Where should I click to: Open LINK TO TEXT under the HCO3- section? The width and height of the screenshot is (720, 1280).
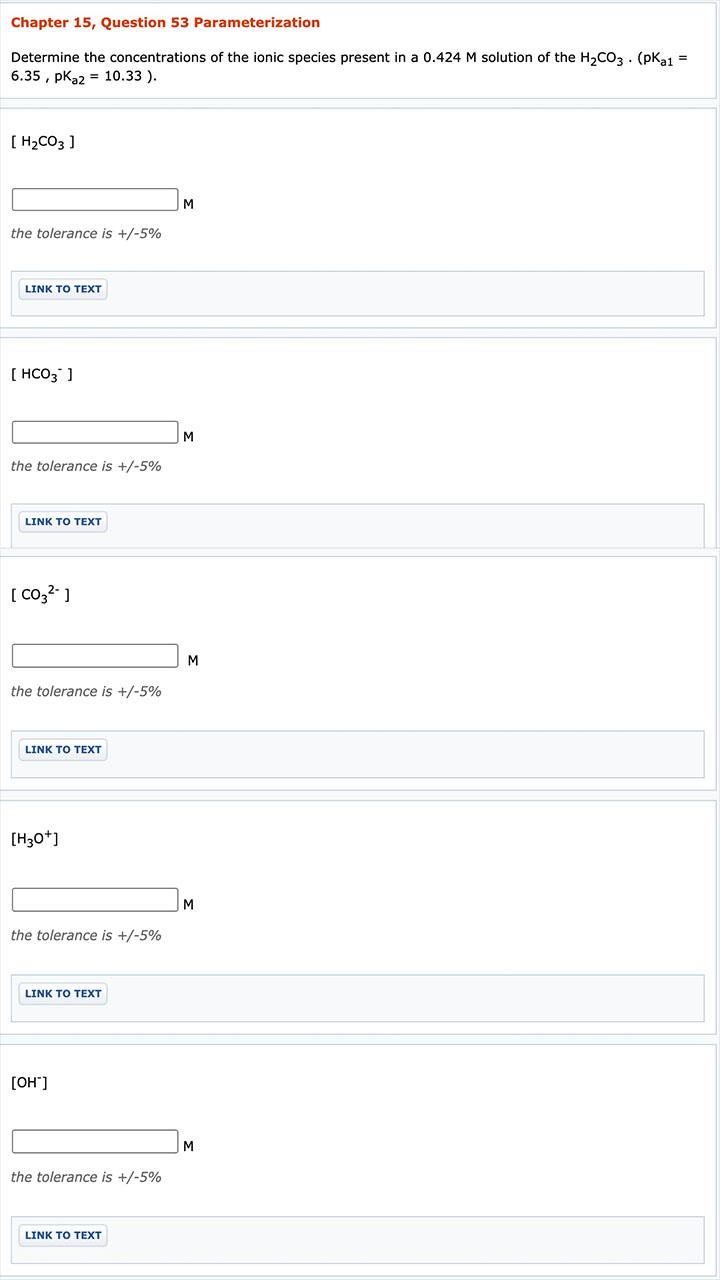tap(62, 521)
